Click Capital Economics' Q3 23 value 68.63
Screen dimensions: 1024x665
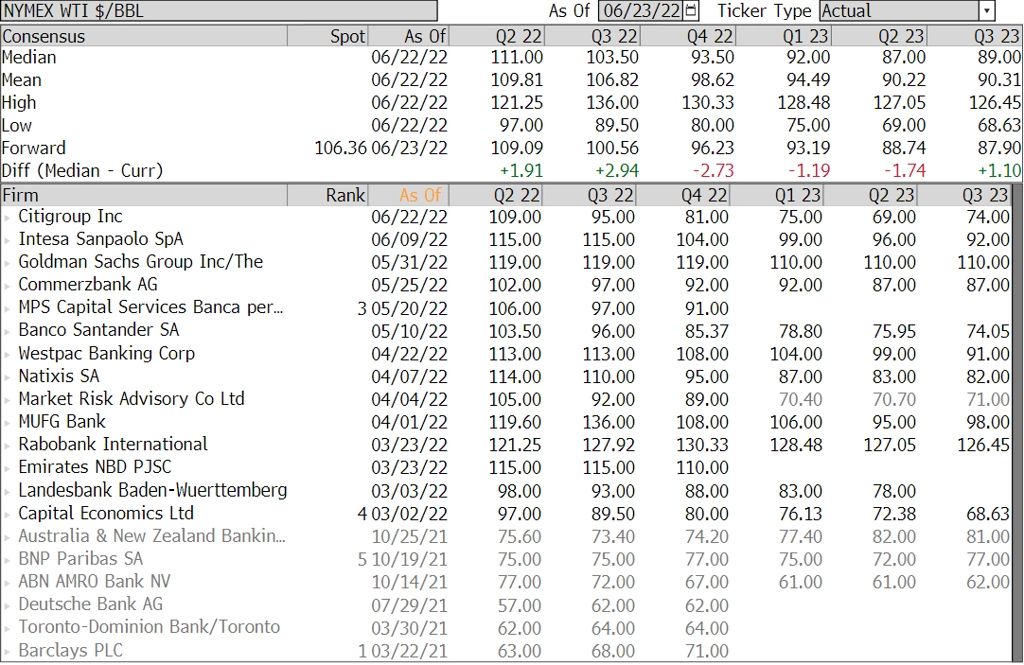click(988, 514)
